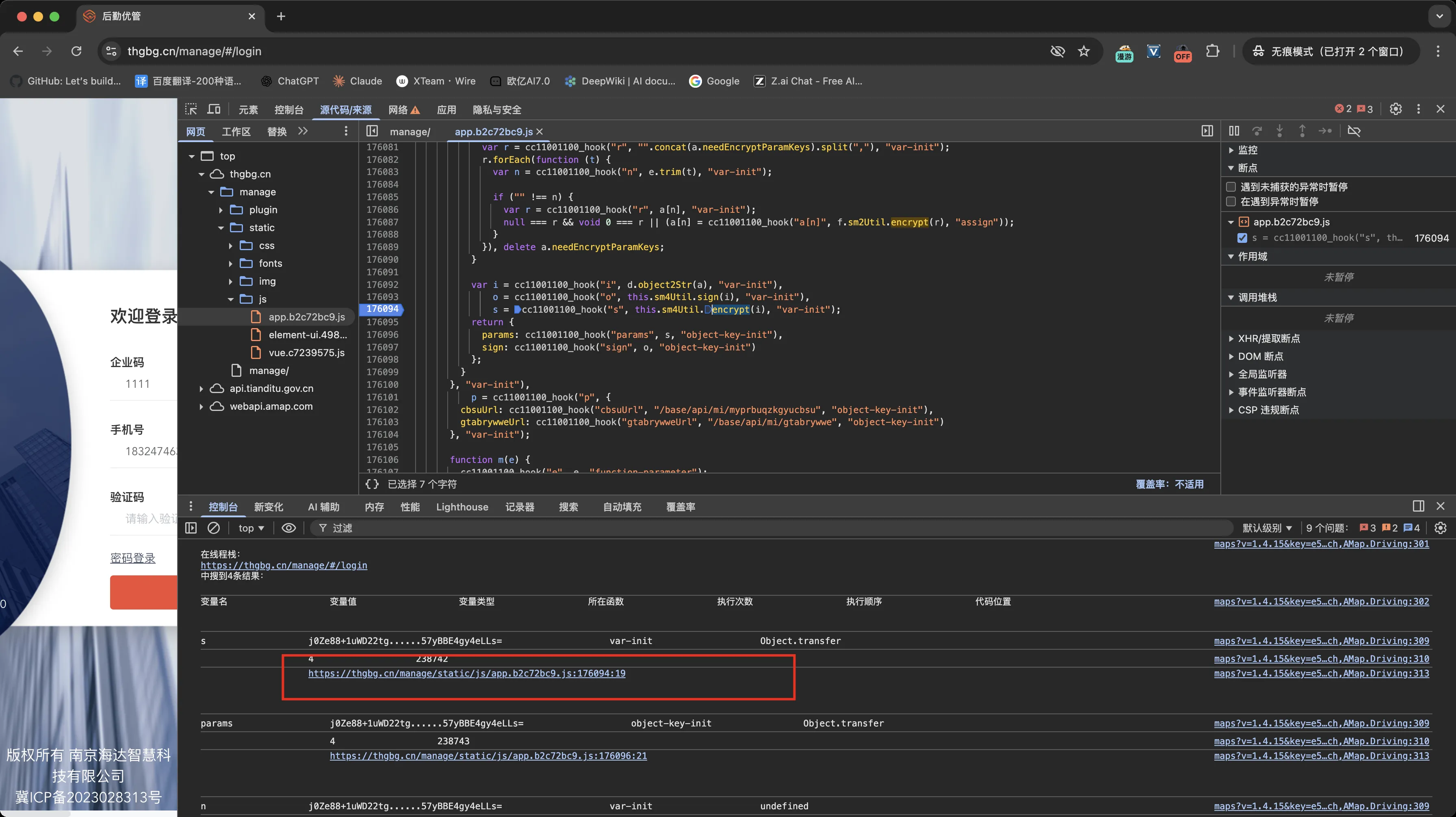Click the deactivate breakpoints icon
Viewport: 1456px width, 817px height.
(1354, 131)
